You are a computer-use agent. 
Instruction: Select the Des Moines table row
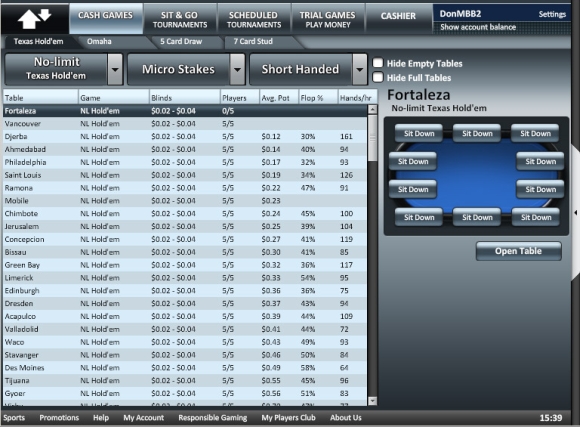185,367
